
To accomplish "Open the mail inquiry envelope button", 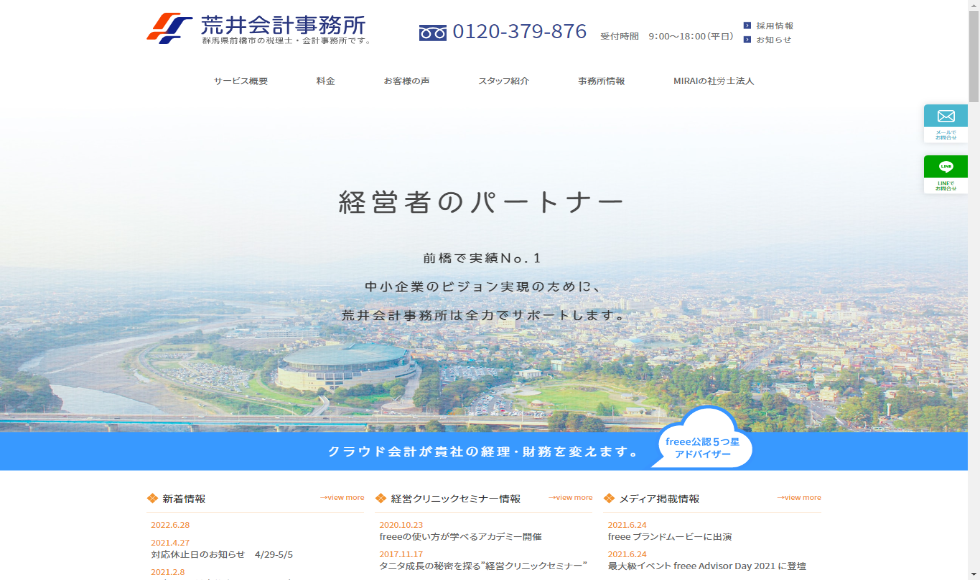I will [945, 122].
